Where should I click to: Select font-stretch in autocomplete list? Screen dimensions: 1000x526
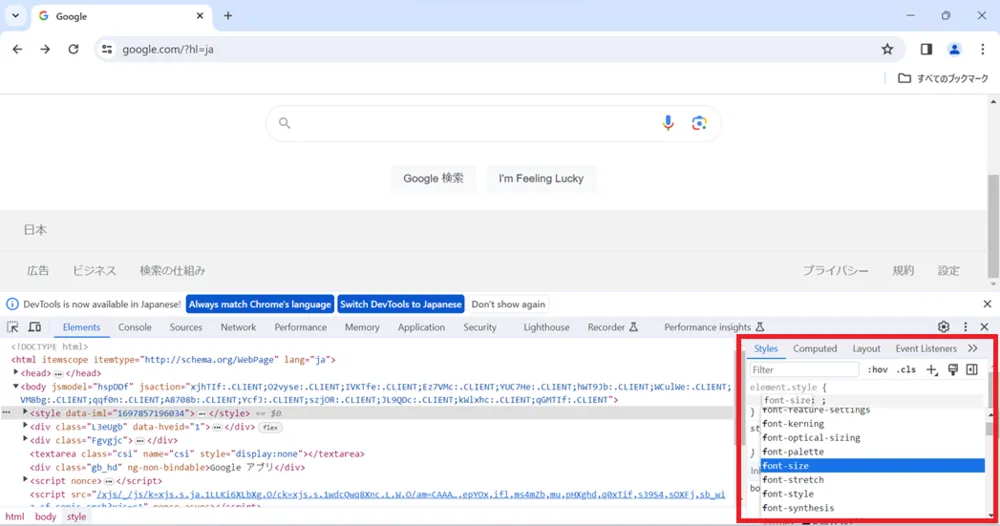pyautogui.click(x=872, y=480)
